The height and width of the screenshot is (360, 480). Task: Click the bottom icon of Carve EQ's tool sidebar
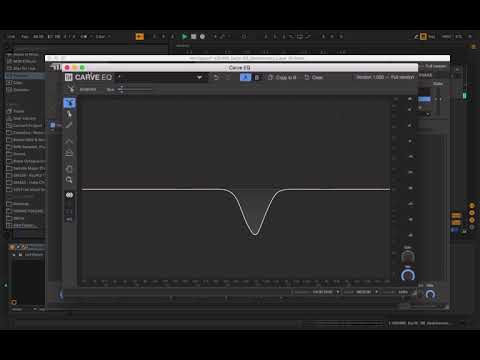pyautogui.click(x=69, y=220)
